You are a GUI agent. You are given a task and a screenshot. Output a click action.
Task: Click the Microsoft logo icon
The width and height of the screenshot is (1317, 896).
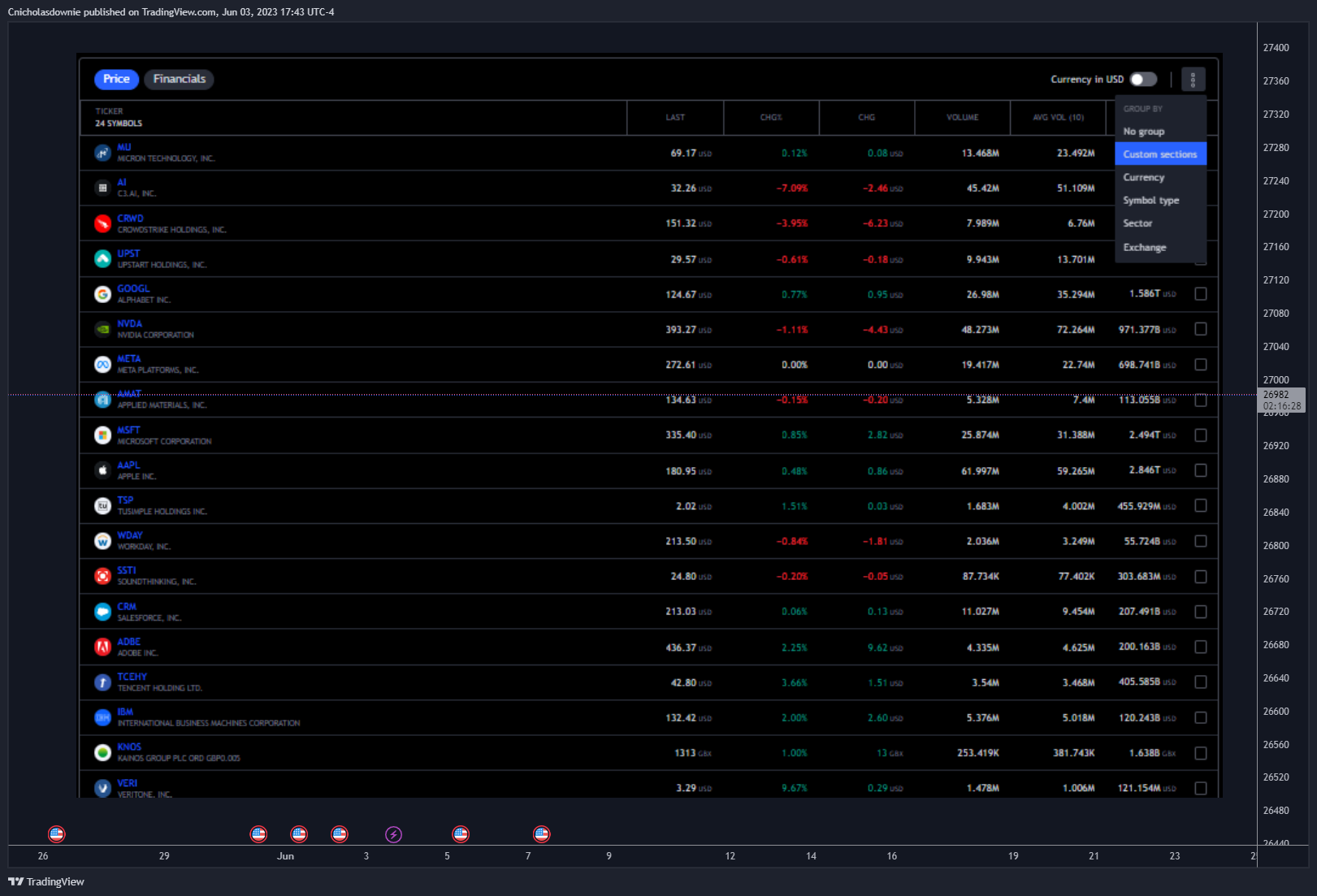pos(102,435)
